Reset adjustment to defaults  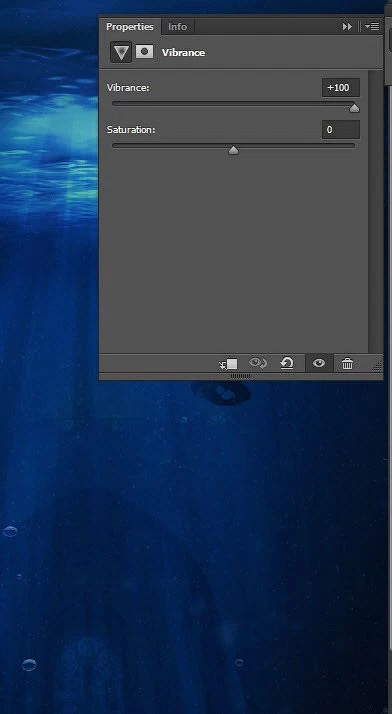287,363
